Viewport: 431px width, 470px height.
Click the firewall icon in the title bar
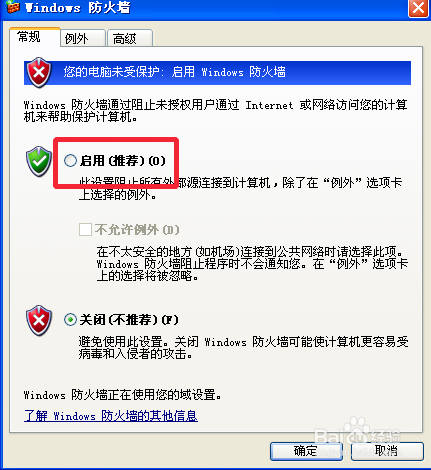pos(13,7)
